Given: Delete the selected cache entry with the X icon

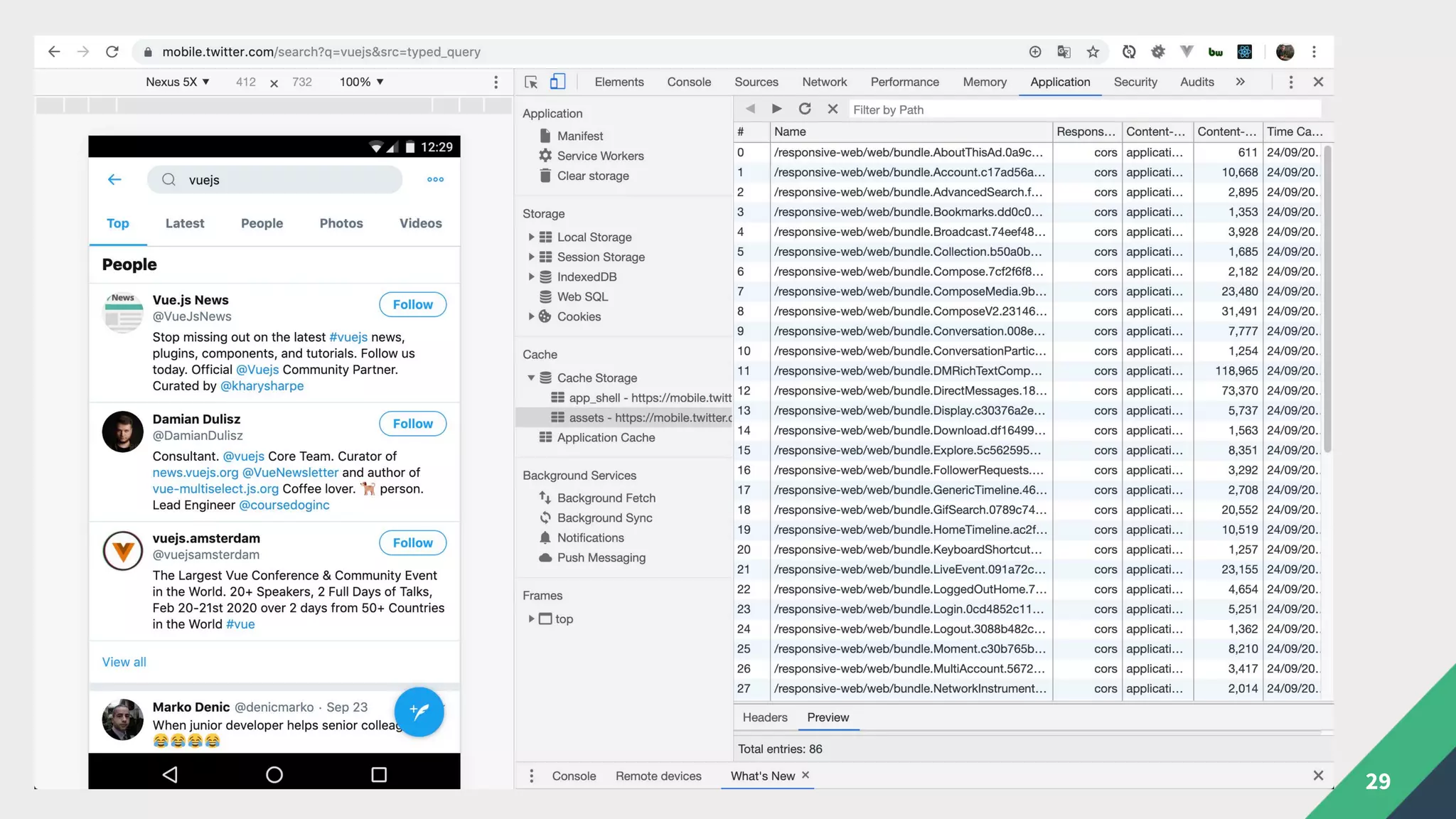Looking at the screenshot, I should click(x=833, y=109).
